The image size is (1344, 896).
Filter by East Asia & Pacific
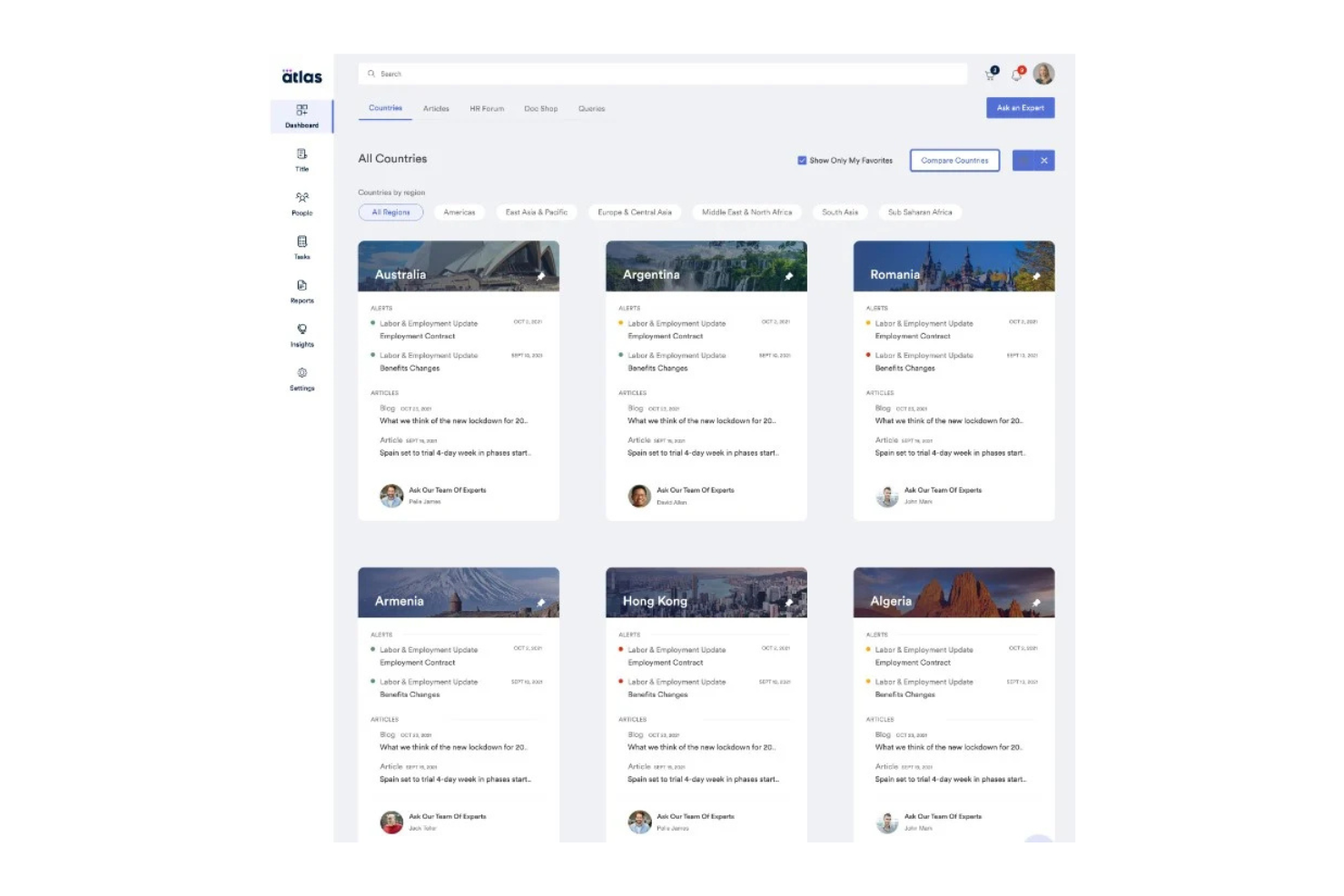[x=537, y=212]
